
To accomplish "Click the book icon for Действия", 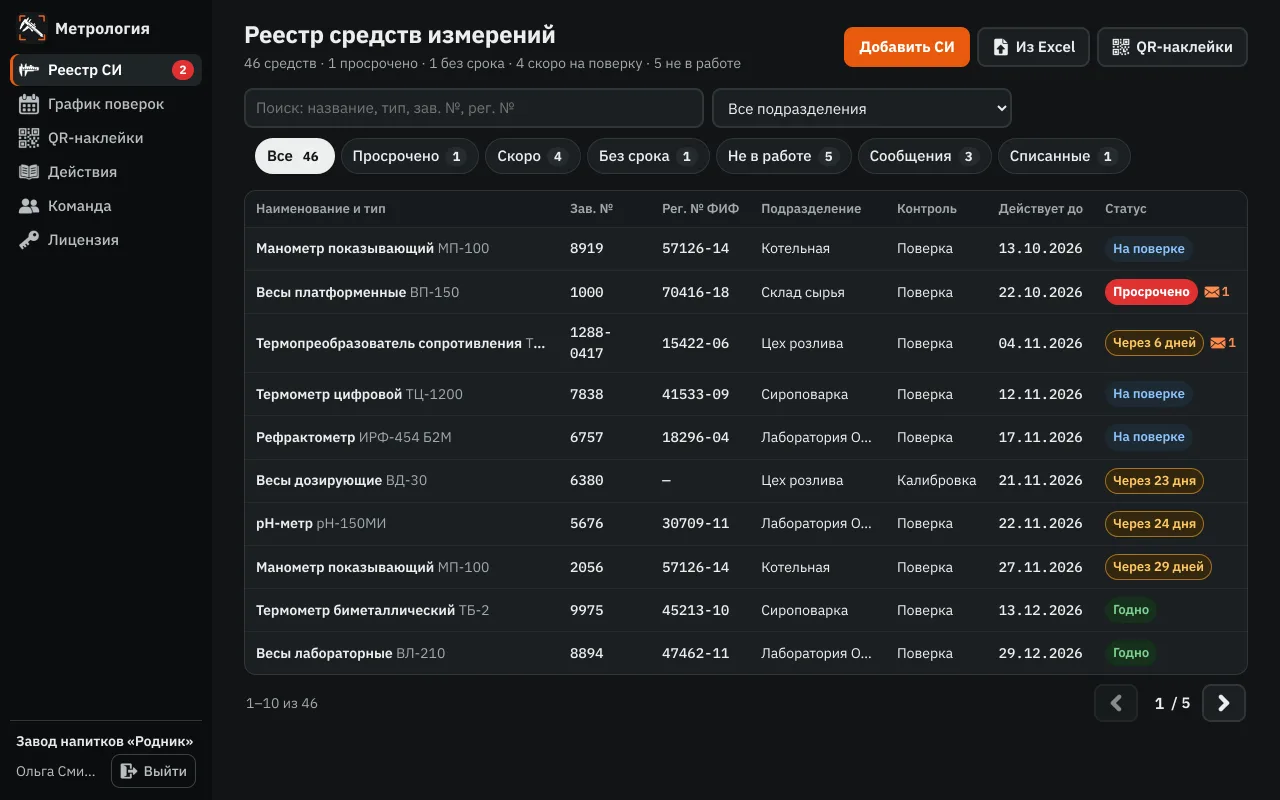I will click(x=29, y=172).
